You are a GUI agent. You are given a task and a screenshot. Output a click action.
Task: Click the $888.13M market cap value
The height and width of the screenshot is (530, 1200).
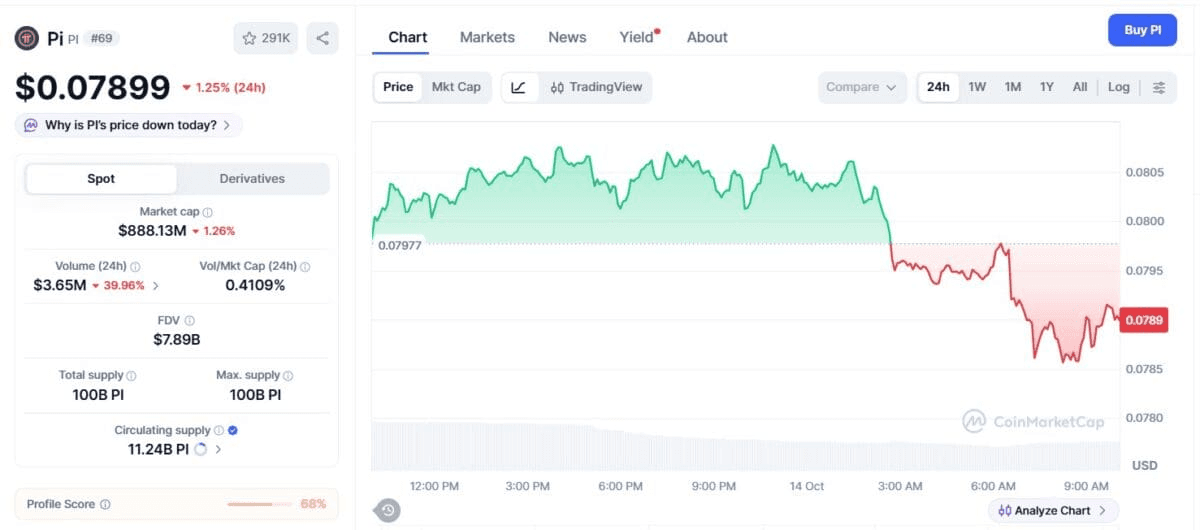point(152,231)
